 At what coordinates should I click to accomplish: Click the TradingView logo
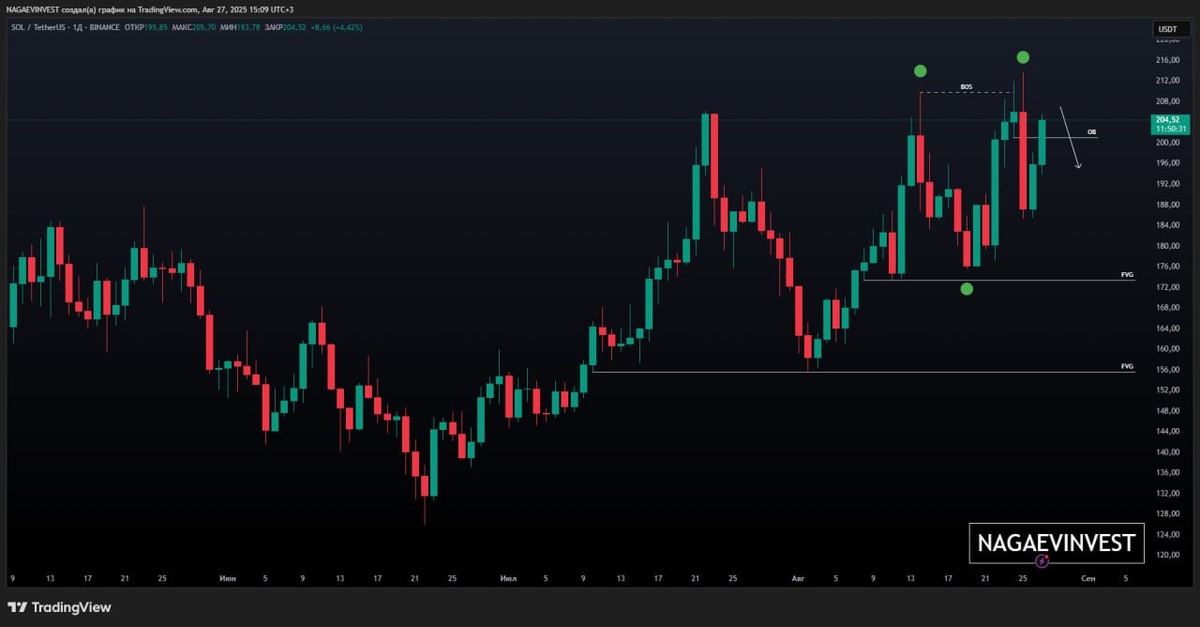pyautogui.click(x=60, y=607)
